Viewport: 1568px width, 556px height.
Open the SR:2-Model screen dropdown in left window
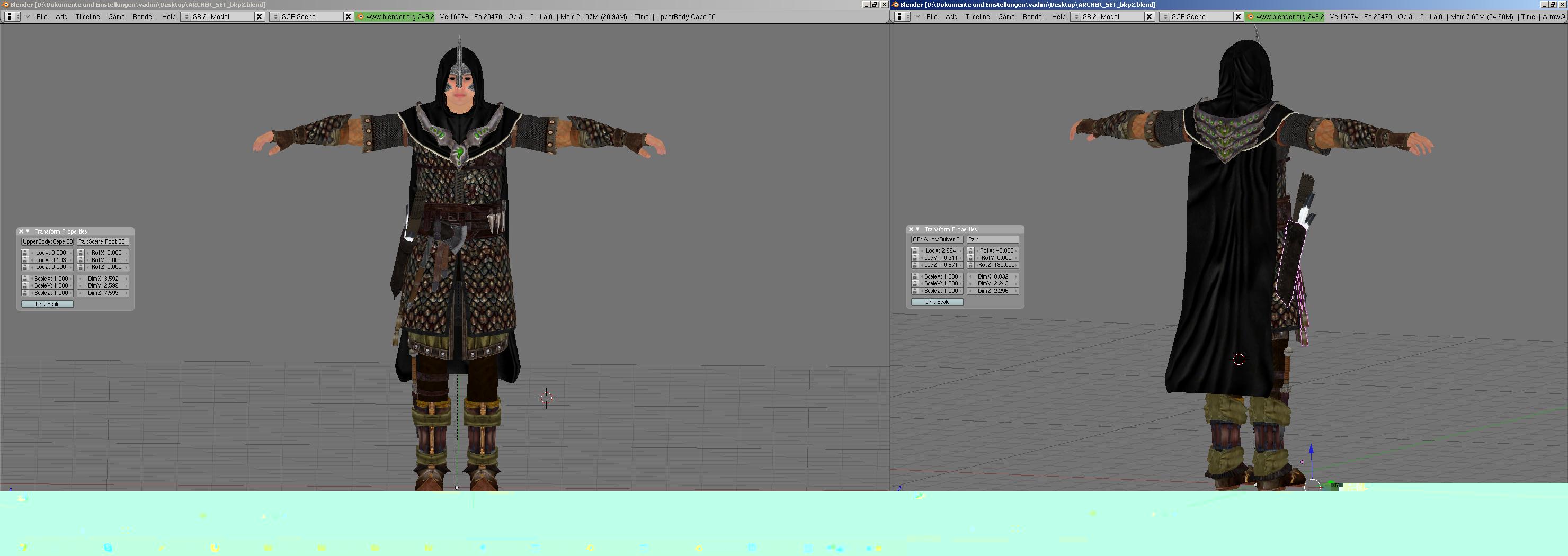tap(186, 17)
